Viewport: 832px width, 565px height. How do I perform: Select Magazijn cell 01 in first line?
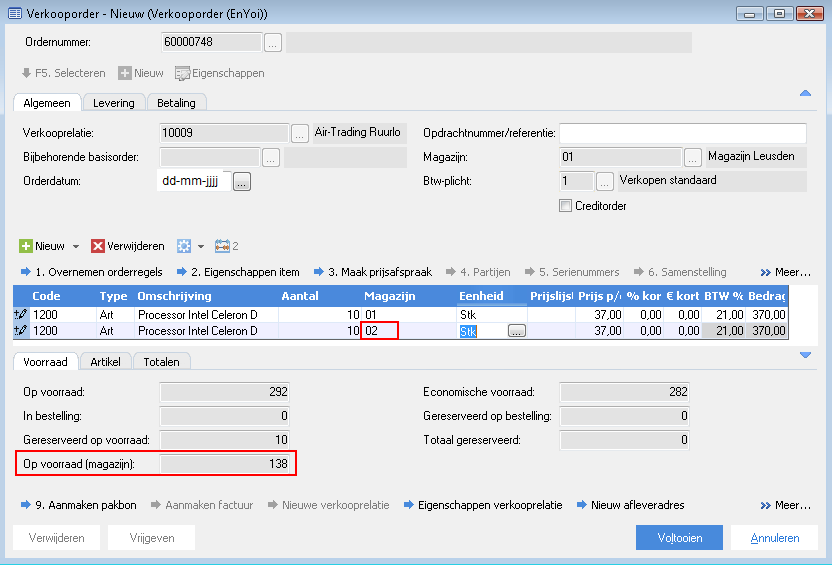409,315
